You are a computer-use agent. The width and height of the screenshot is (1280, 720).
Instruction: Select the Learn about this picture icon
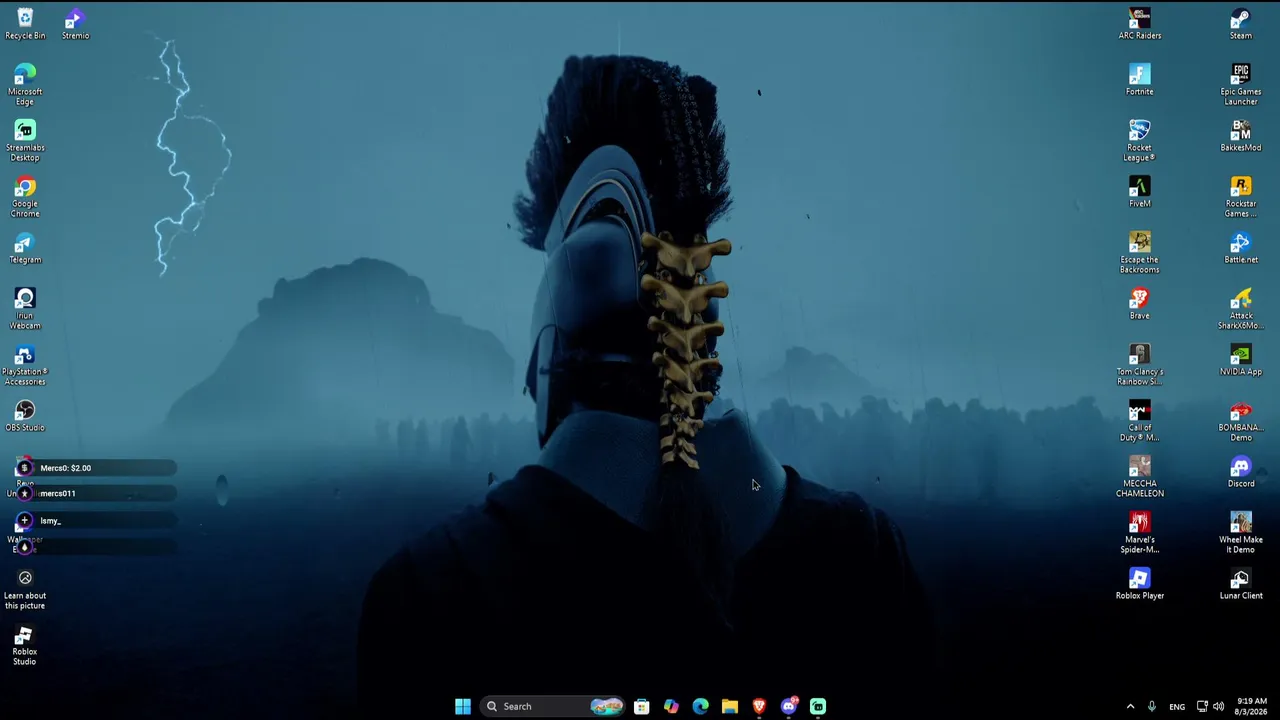point(25,589)
